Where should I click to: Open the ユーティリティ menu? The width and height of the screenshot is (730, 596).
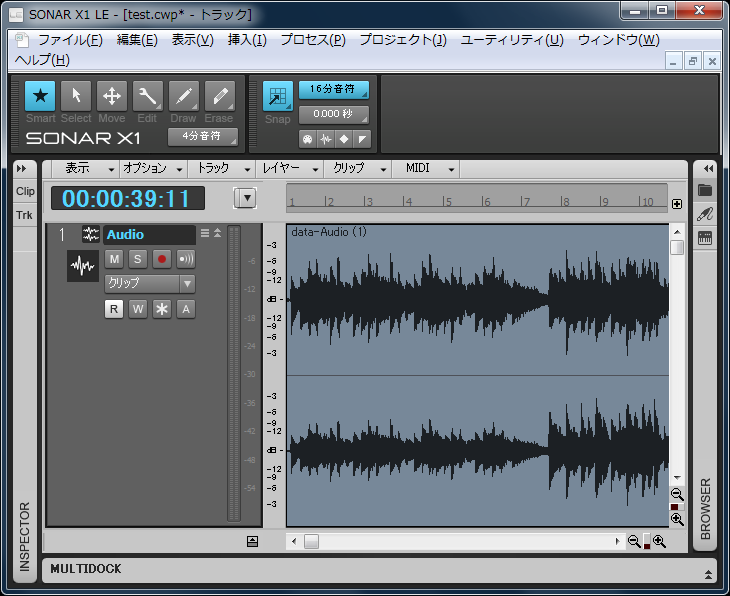click(512, 40)
